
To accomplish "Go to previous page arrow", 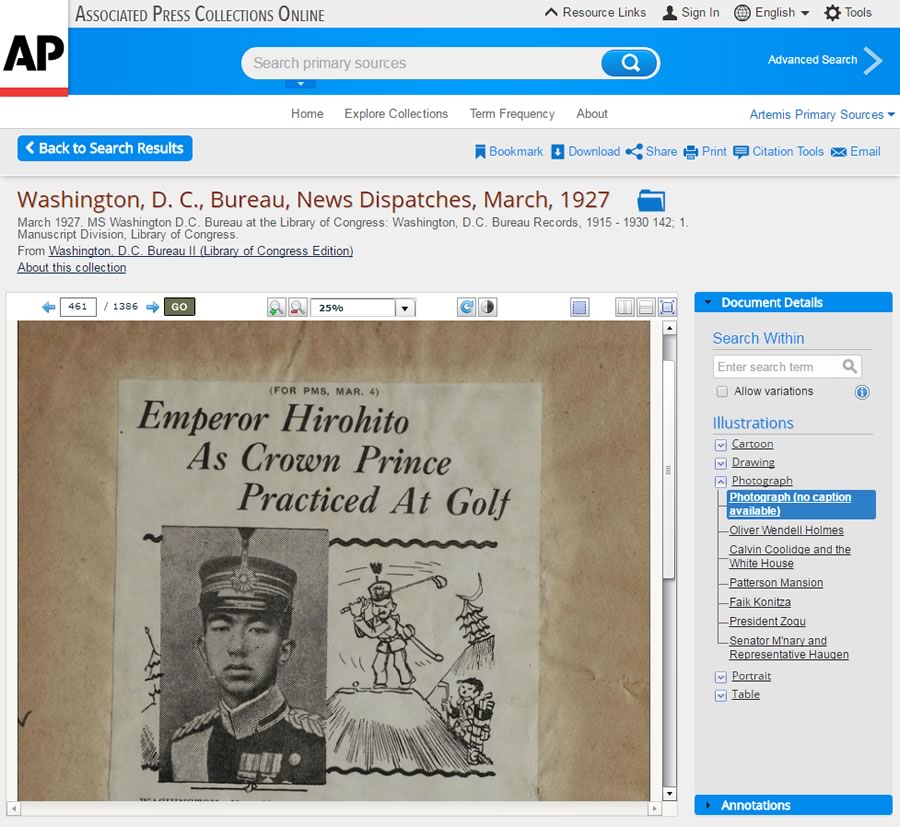I will tap(49, 307).
